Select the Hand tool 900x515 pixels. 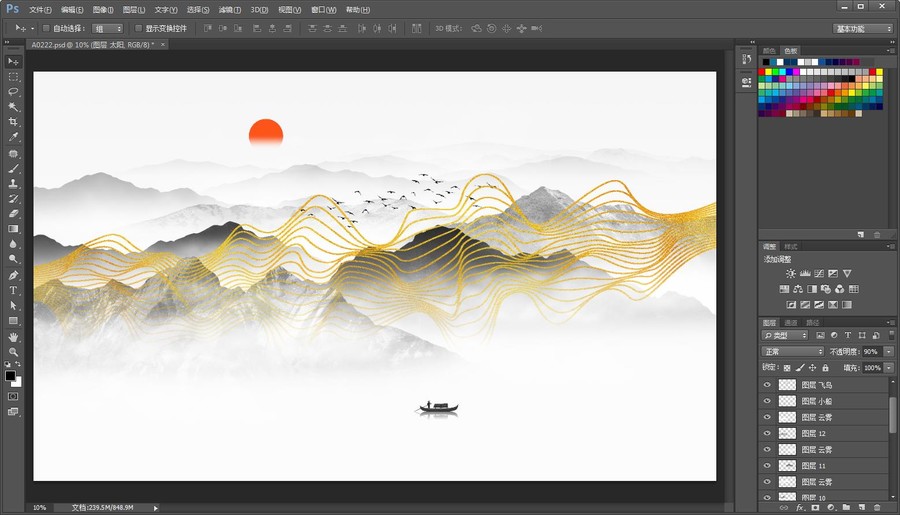click(13, 338)
